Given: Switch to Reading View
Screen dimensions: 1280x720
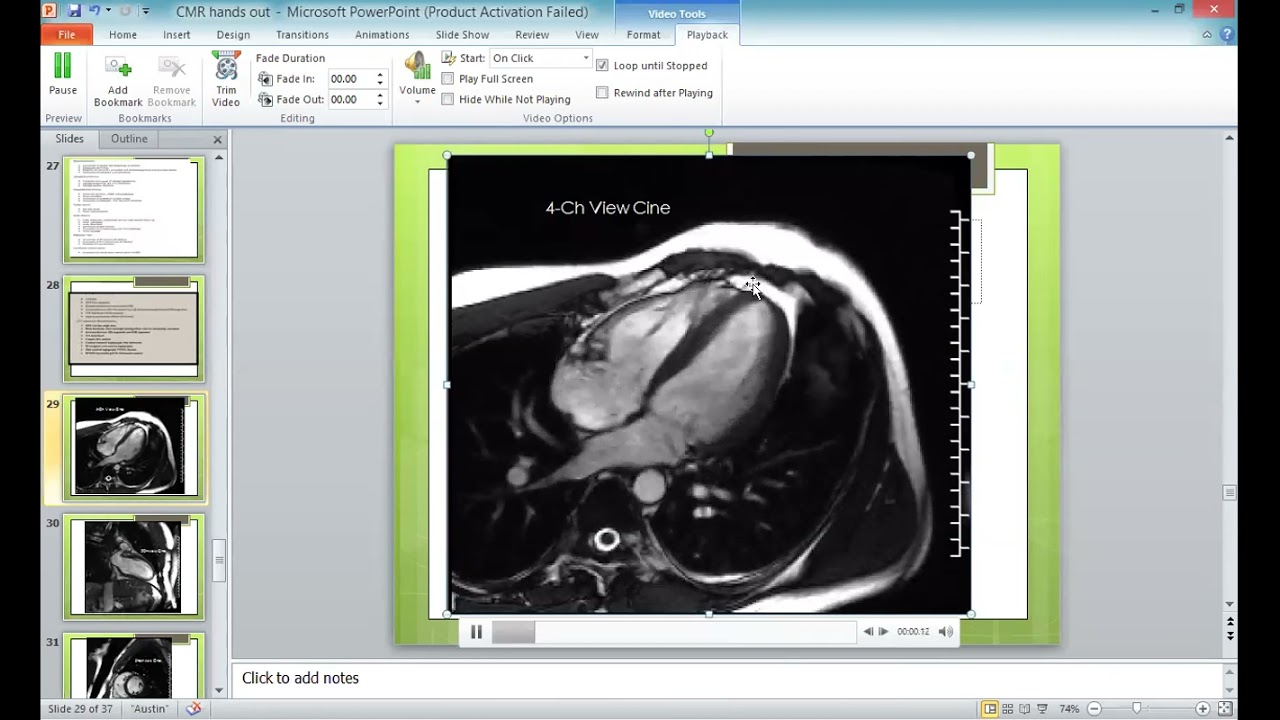Looking at the screenshot, I should point(1025,709).
